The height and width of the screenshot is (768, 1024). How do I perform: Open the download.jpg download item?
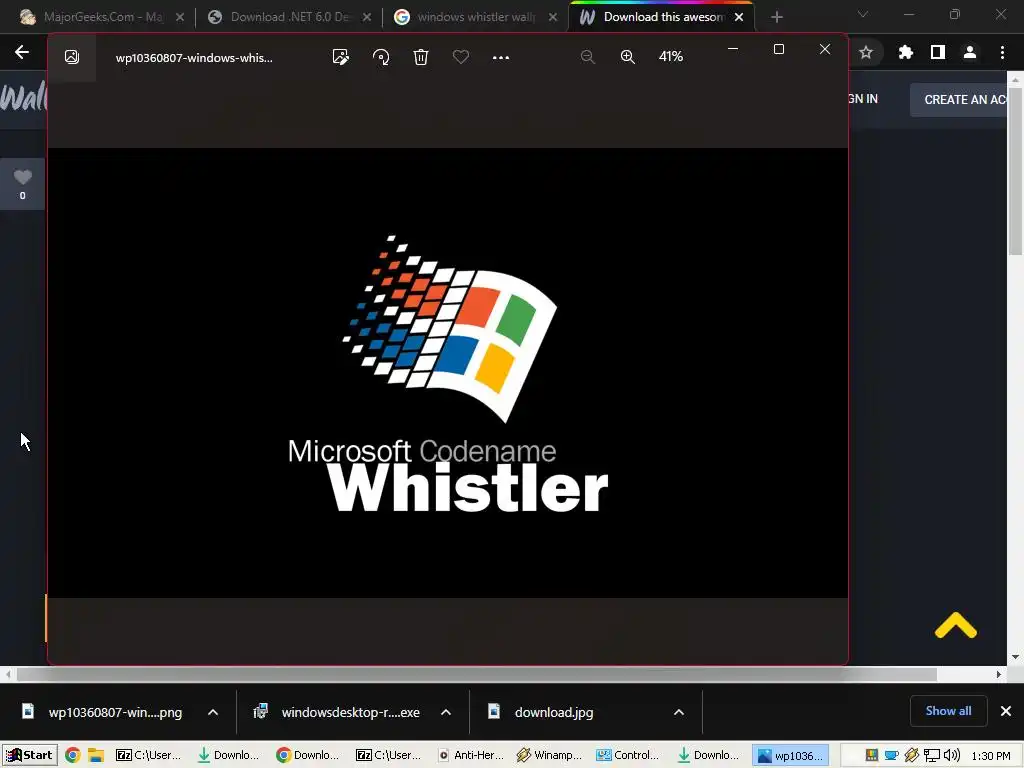coord(541,712)
